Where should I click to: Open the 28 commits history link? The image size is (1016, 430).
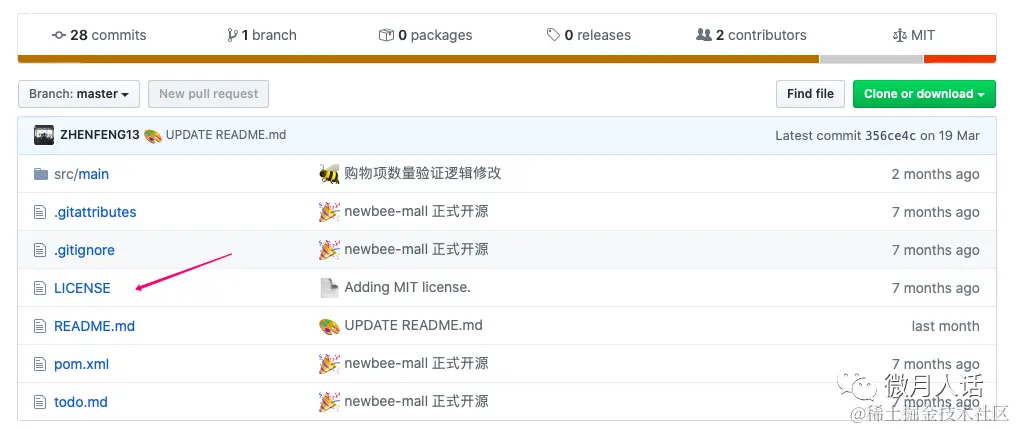coord(99,35)
